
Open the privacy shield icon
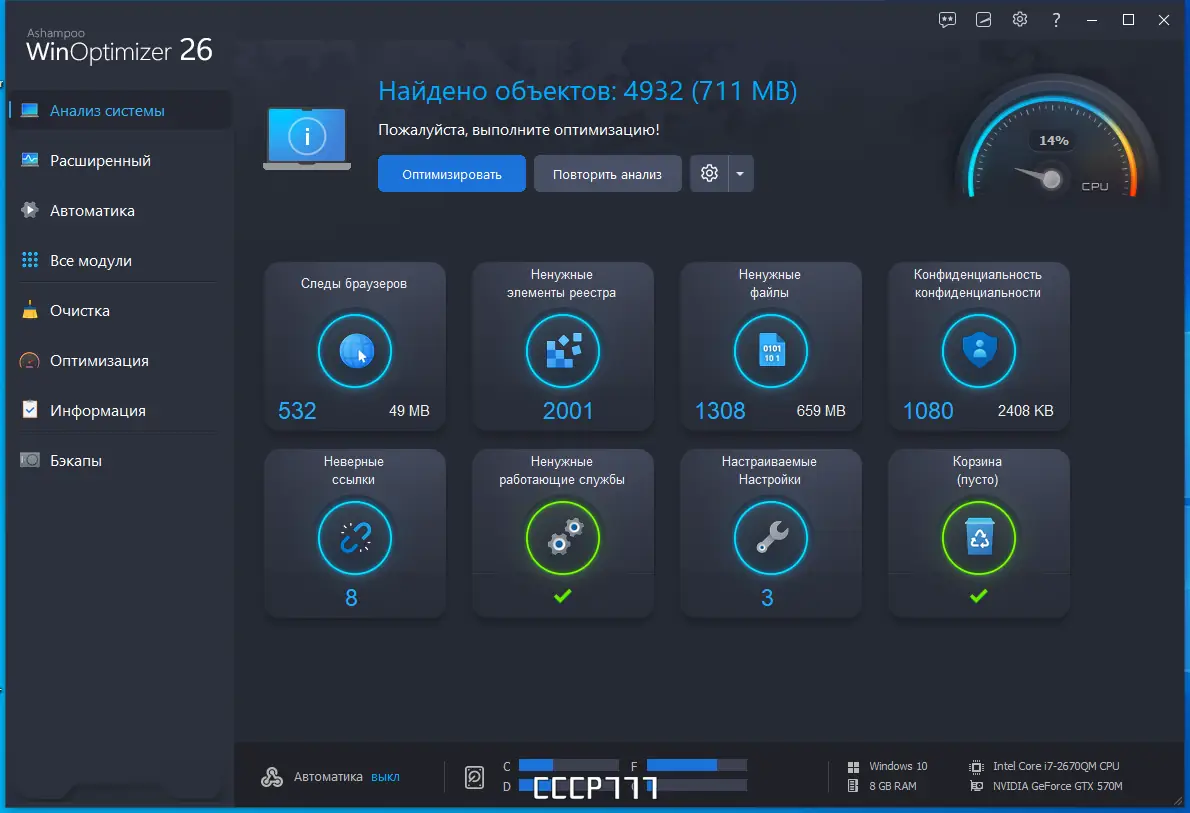978,351
